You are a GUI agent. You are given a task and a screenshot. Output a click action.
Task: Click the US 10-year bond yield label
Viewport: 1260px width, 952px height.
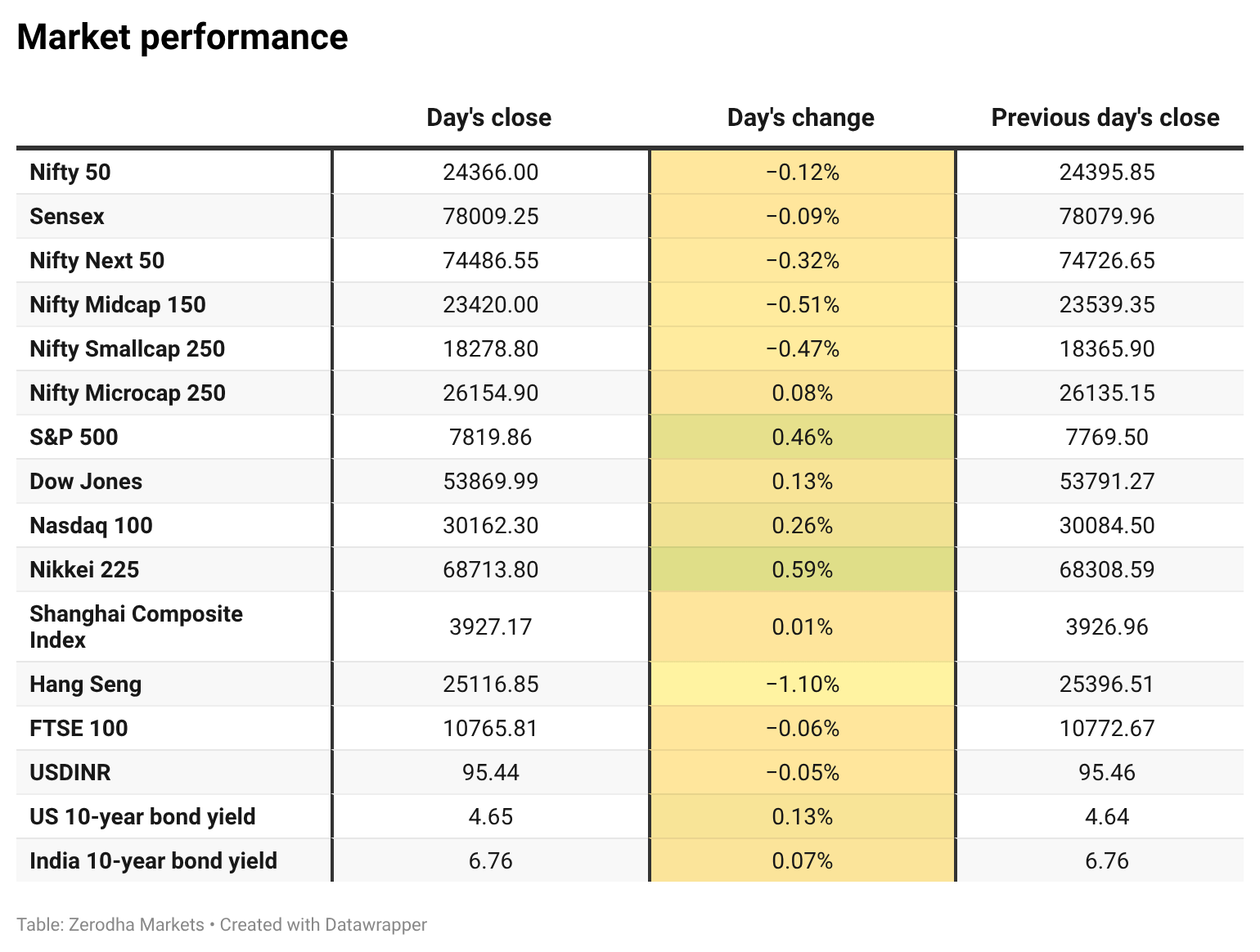(x=143, y=817)
